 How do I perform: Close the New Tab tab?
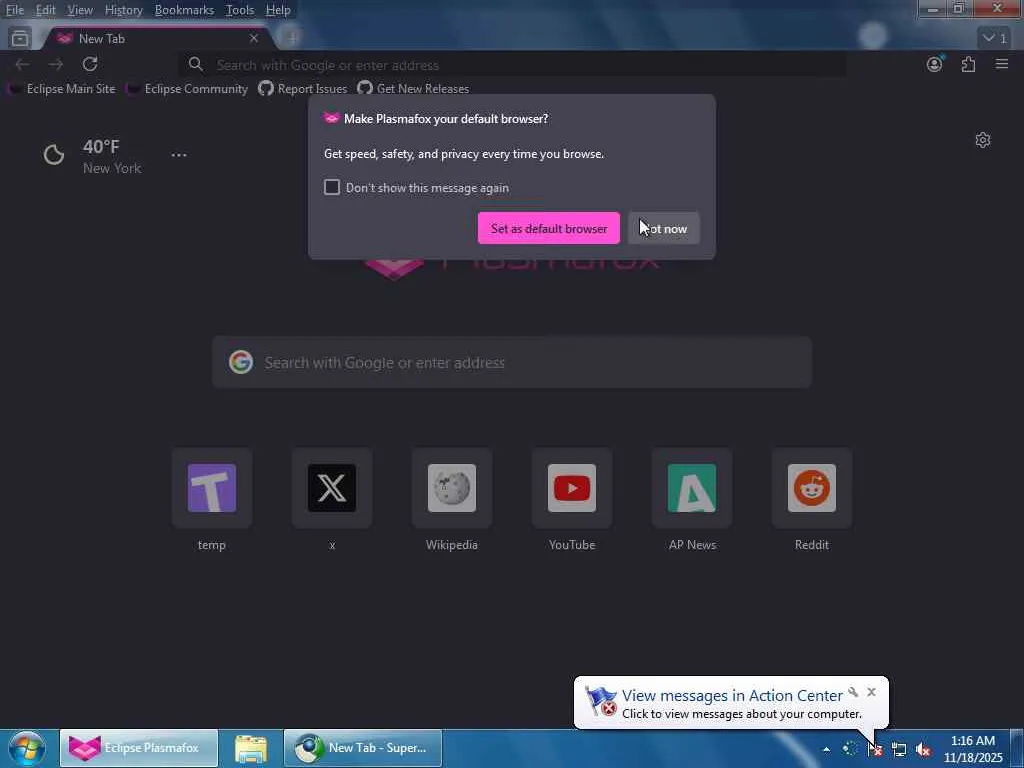pyautogui.click(x=254, y=39)
